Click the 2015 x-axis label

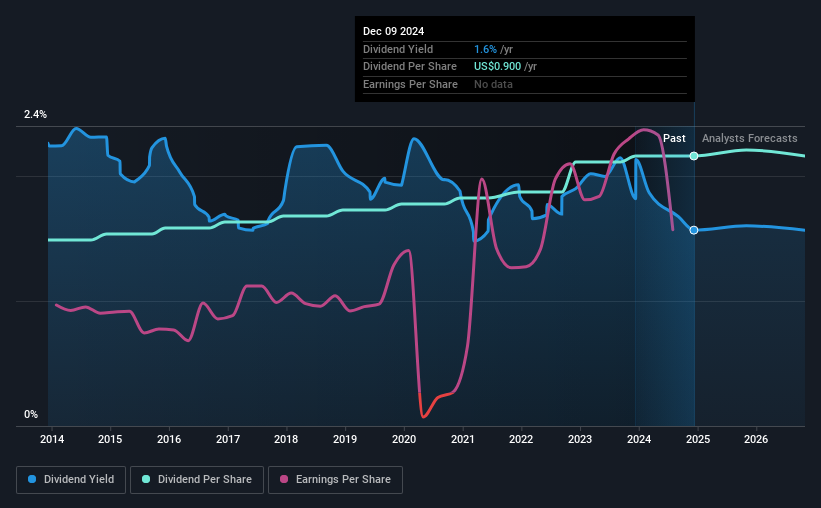click(110, 439)
